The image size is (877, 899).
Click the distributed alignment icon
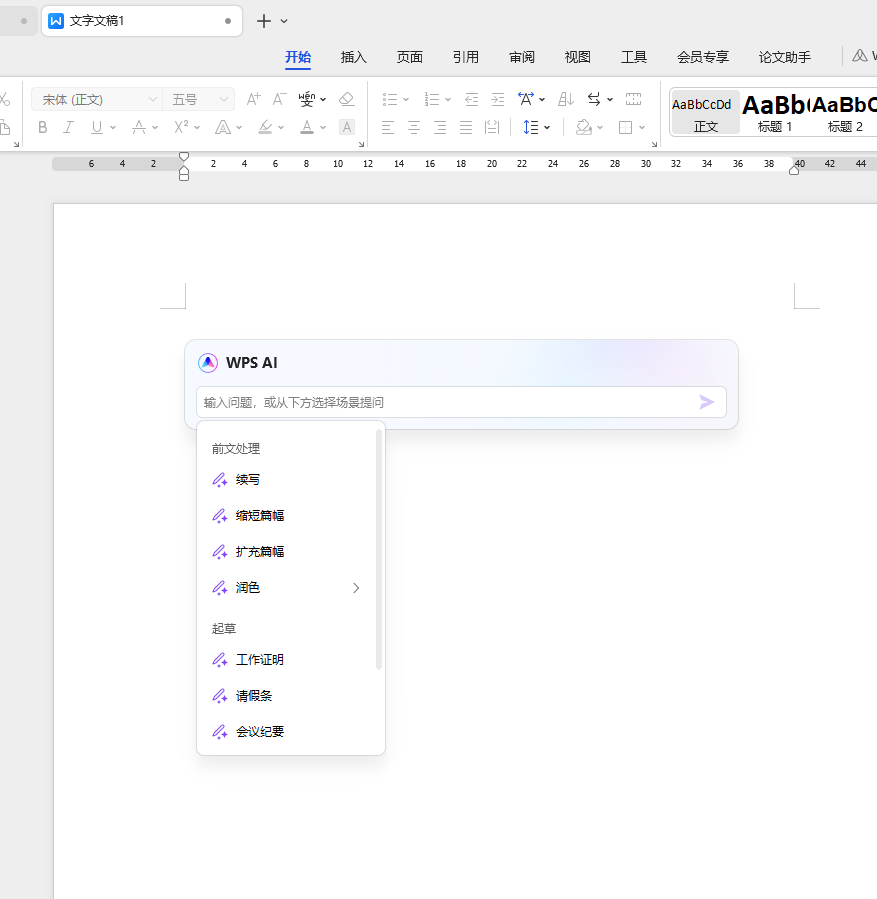click(492, 127)
